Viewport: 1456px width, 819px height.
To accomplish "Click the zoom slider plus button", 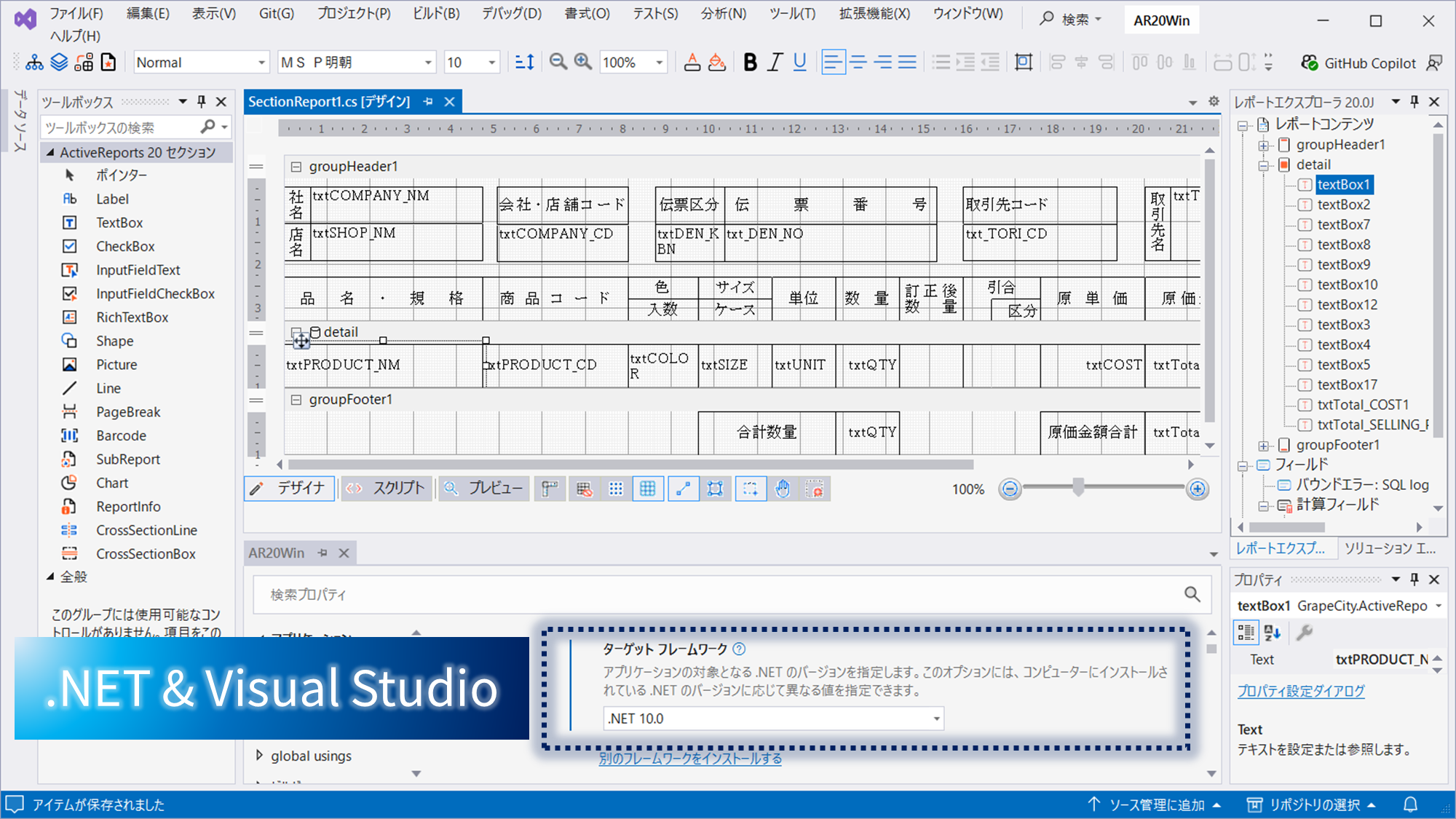I will click(x=1198, y=489).
